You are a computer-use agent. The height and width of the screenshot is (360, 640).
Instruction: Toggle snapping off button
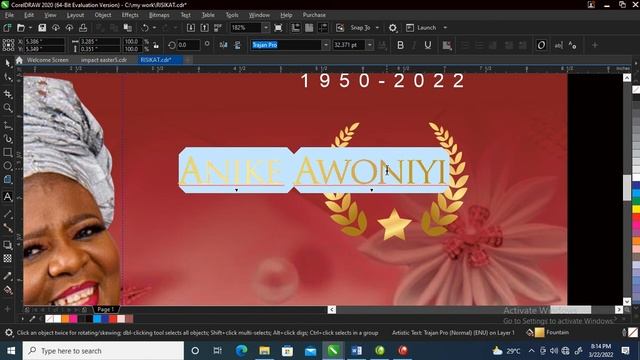pos(340,28)
